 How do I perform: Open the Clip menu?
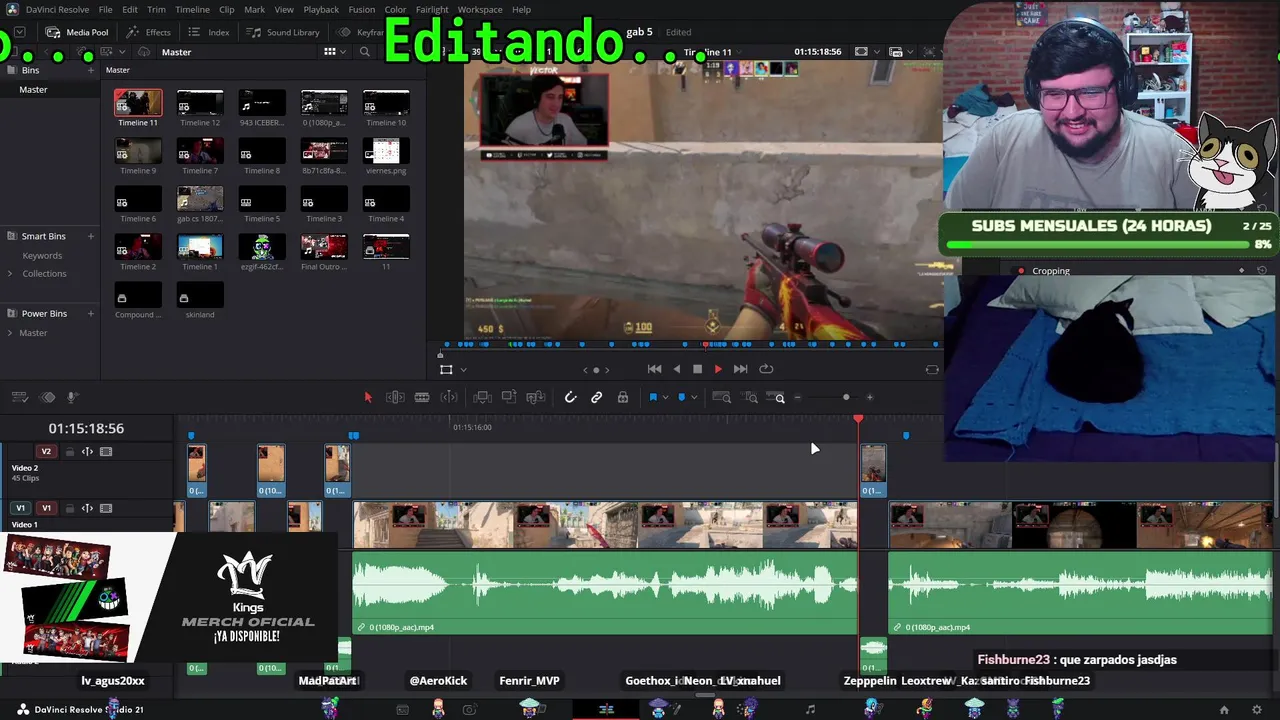tap(226, 10)
